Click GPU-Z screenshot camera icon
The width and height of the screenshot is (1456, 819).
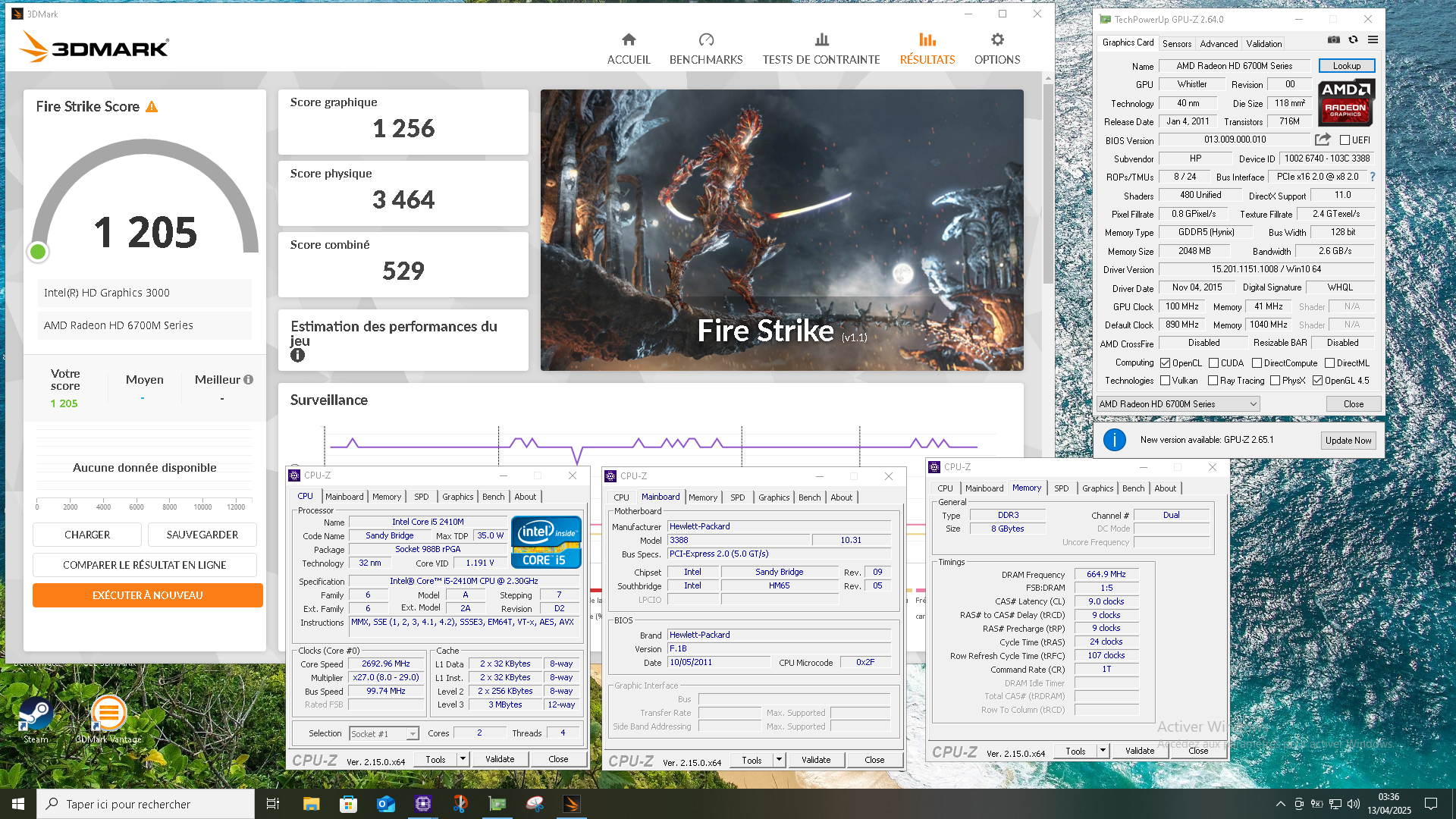click(x=1334, y=39)
